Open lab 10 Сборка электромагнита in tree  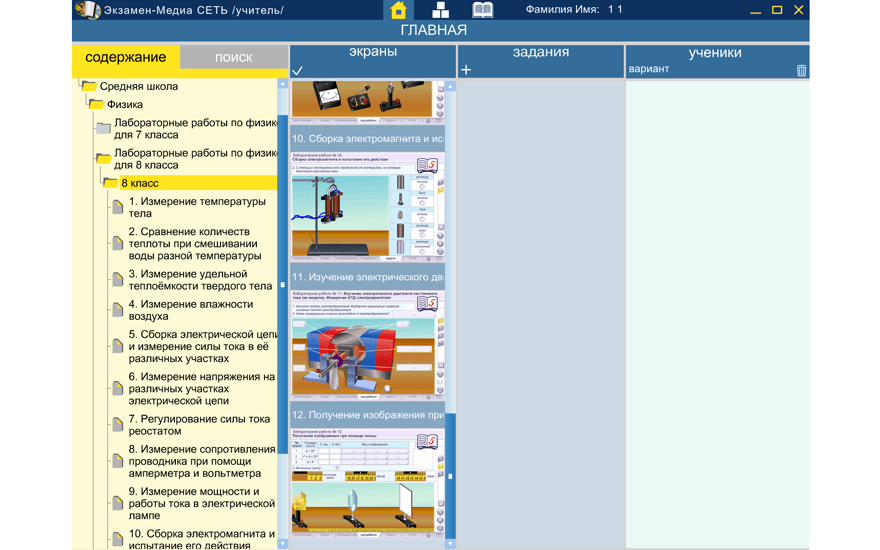[202, 539]
